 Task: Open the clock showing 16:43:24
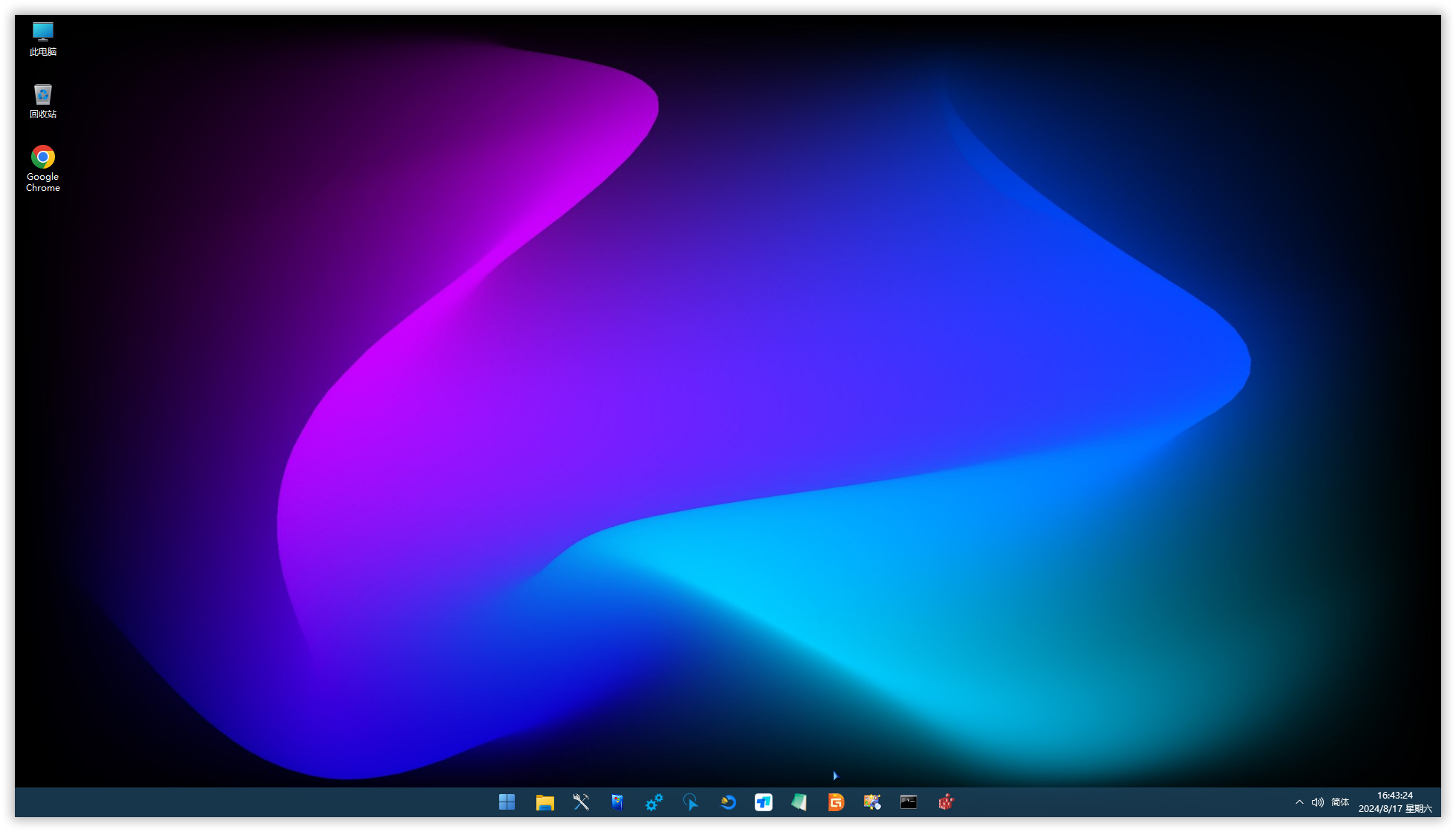click(x=1395, y=796)
